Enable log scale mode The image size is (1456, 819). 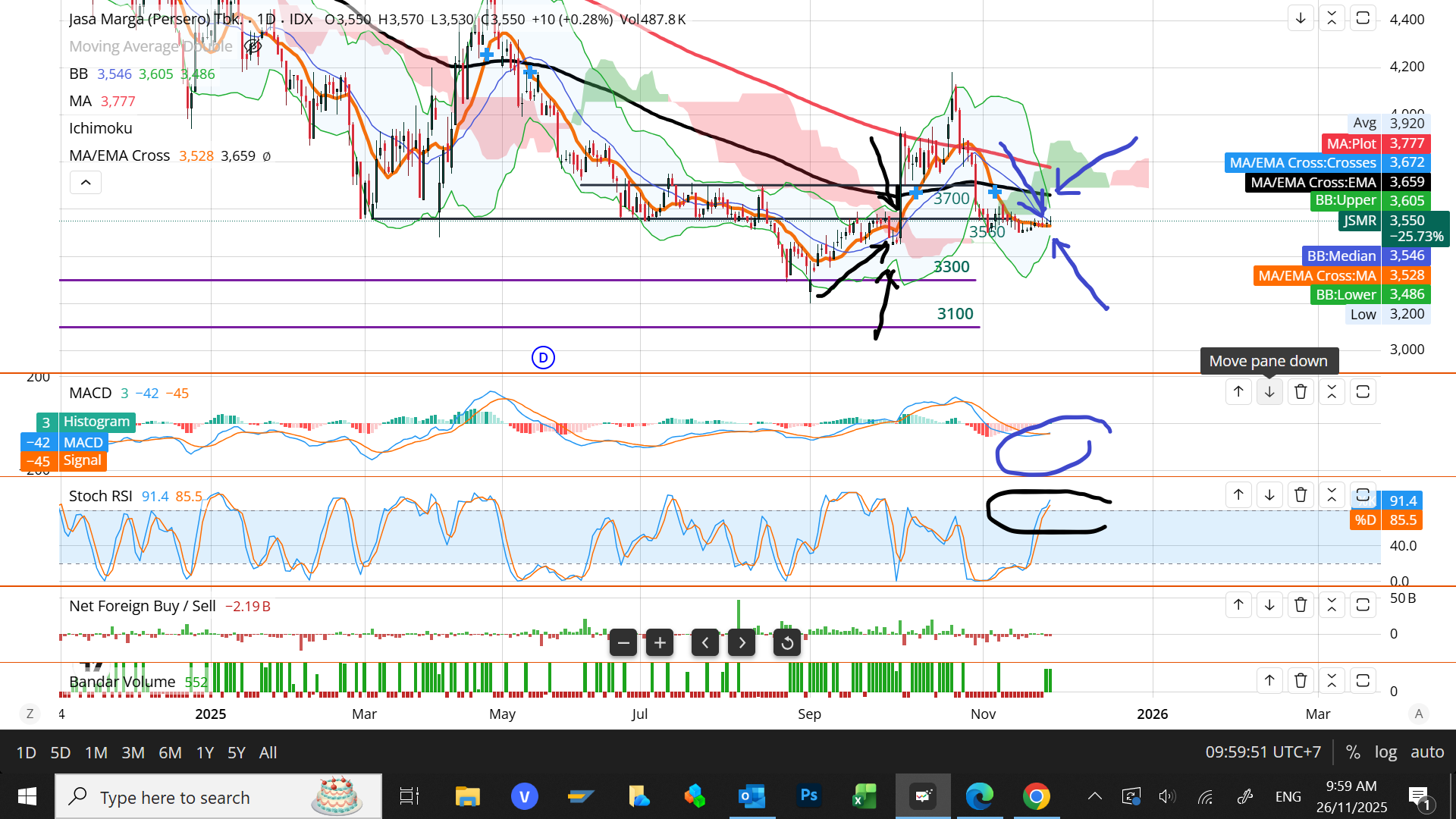point(1385,752)
